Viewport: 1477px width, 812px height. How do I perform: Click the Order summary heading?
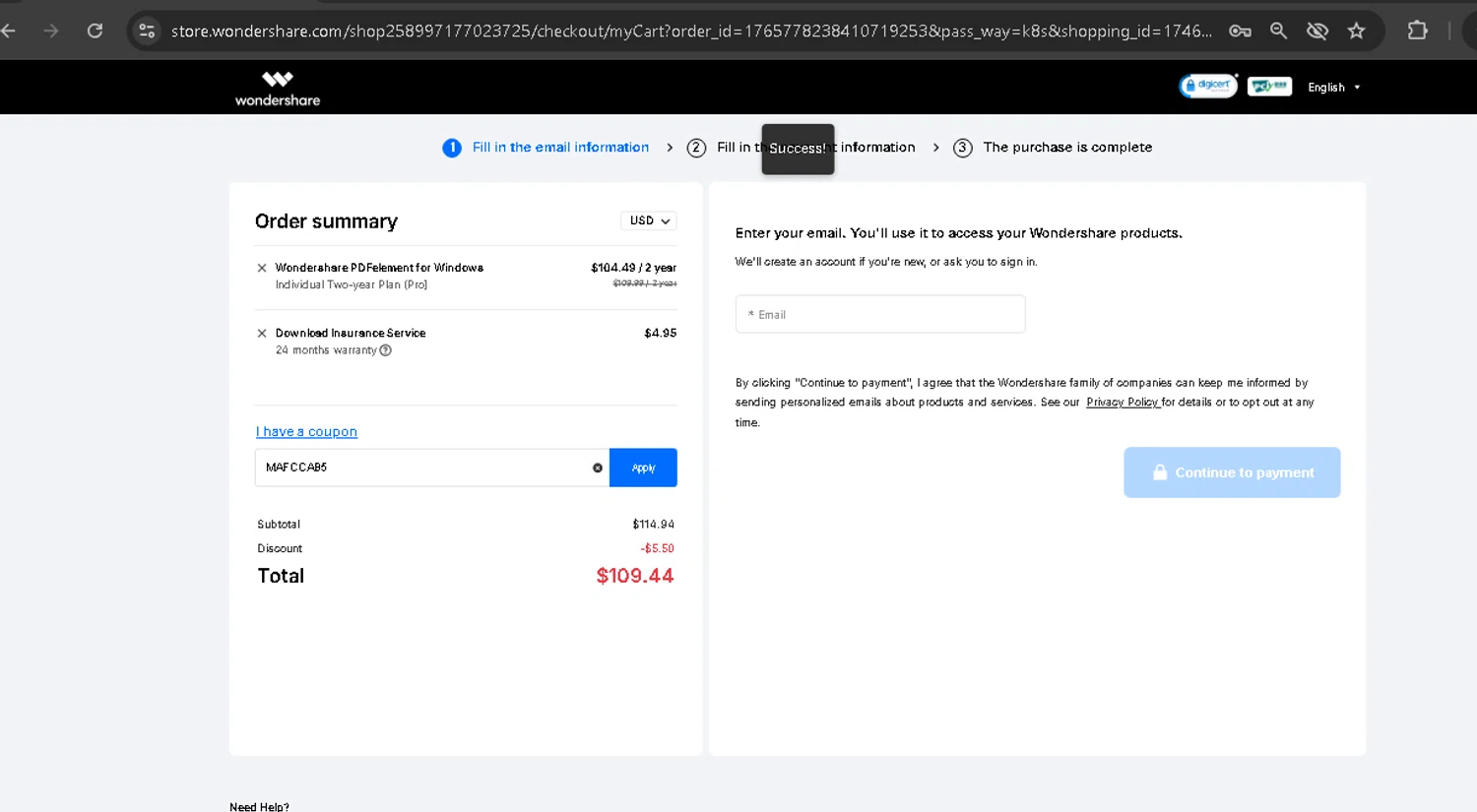pos(326,221)
